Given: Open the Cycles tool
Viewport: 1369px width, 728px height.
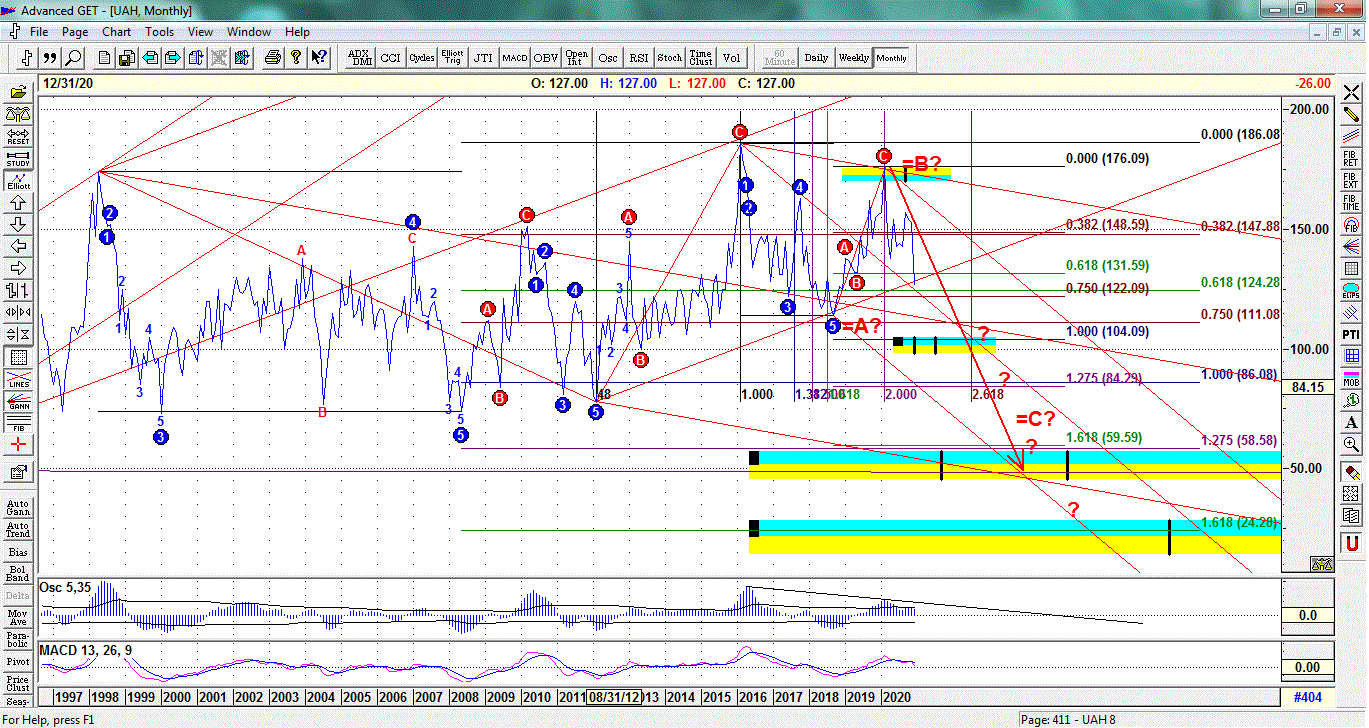Looking at the screenshot, I should pyautogui.click(x=421, y=57).
